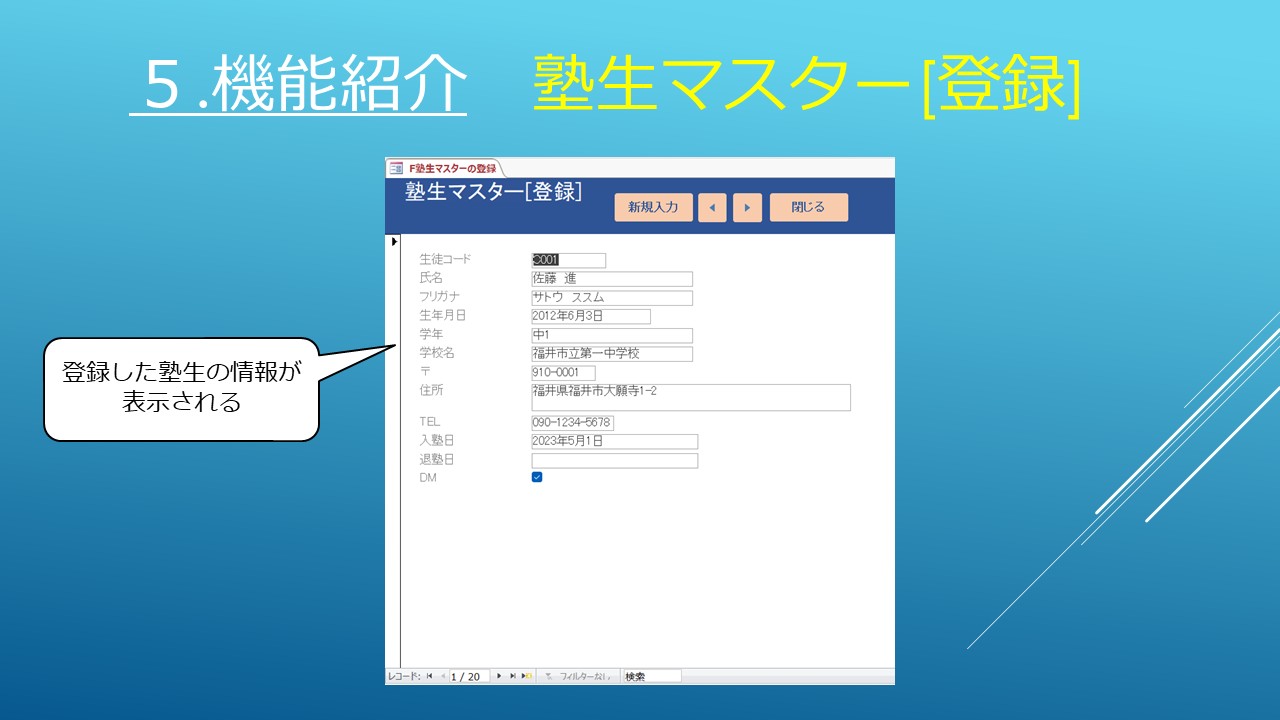
Task: Select the 生年月日 field with 2012年6月3日
Action: point(591,316)
